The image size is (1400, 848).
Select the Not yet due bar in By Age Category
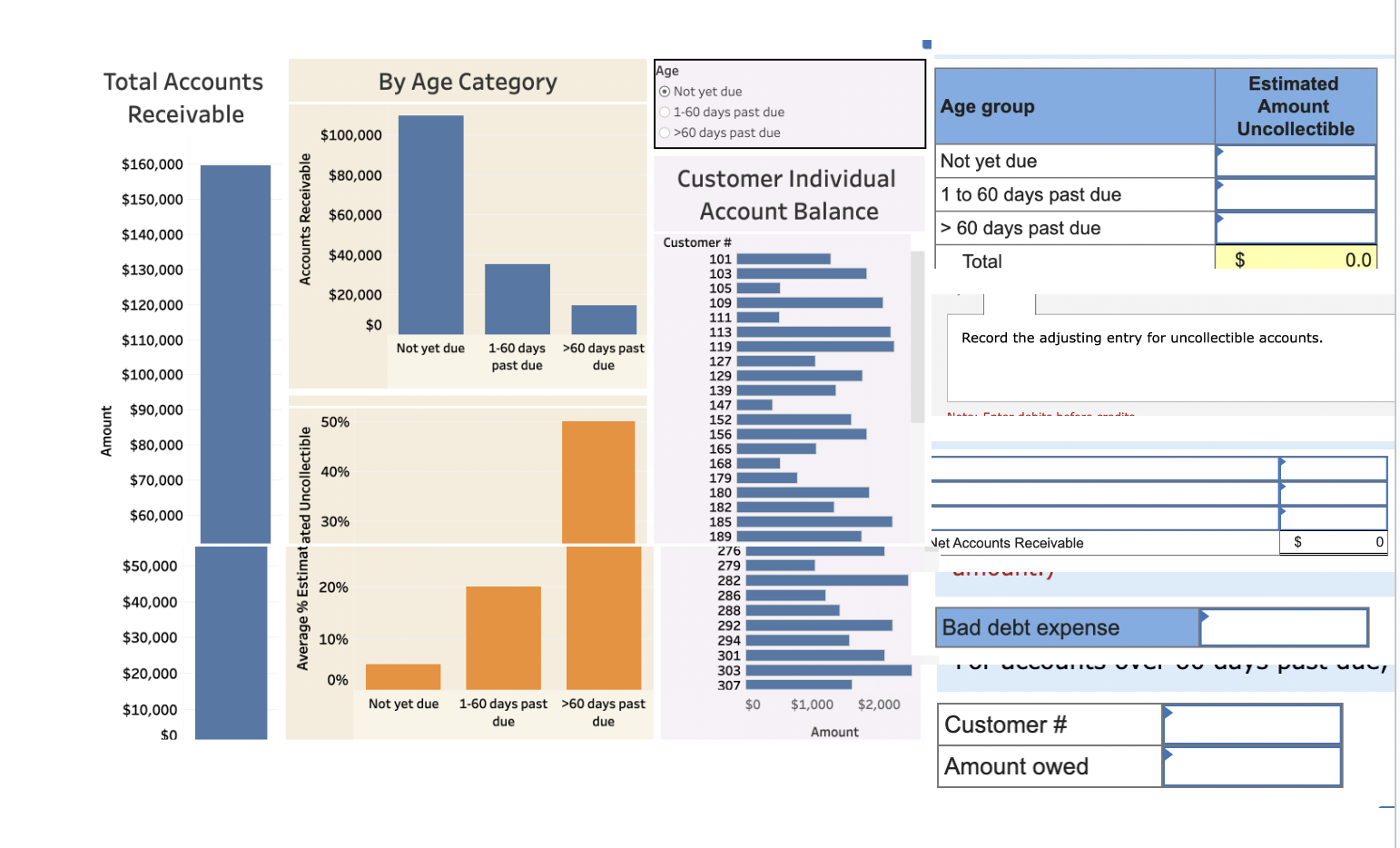[x=429, y=222]
